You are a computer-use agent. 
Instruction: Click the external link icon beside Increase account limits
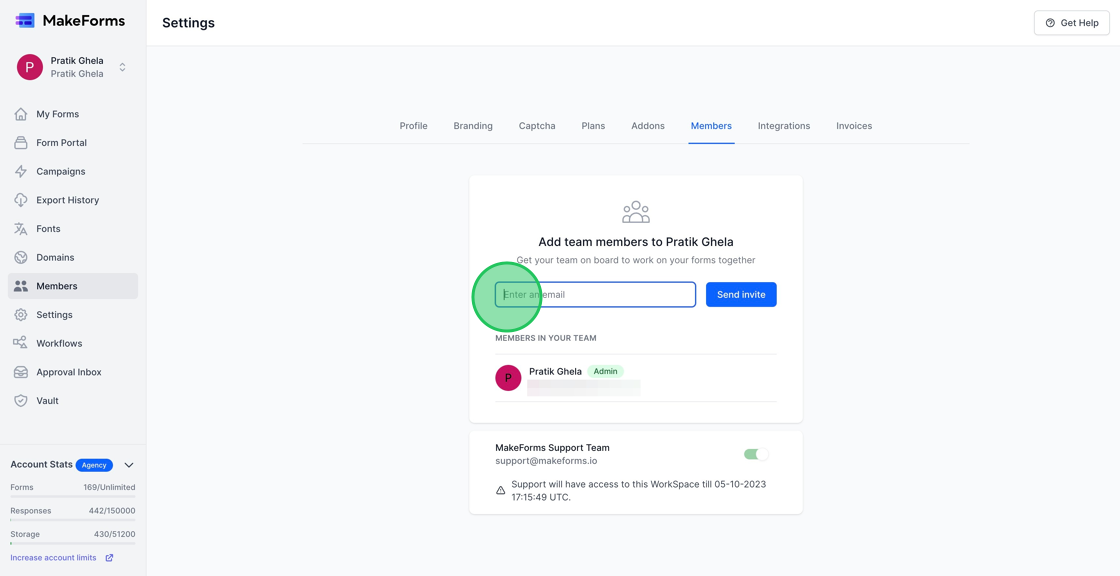pyautogui.click(x=109, y=557)
